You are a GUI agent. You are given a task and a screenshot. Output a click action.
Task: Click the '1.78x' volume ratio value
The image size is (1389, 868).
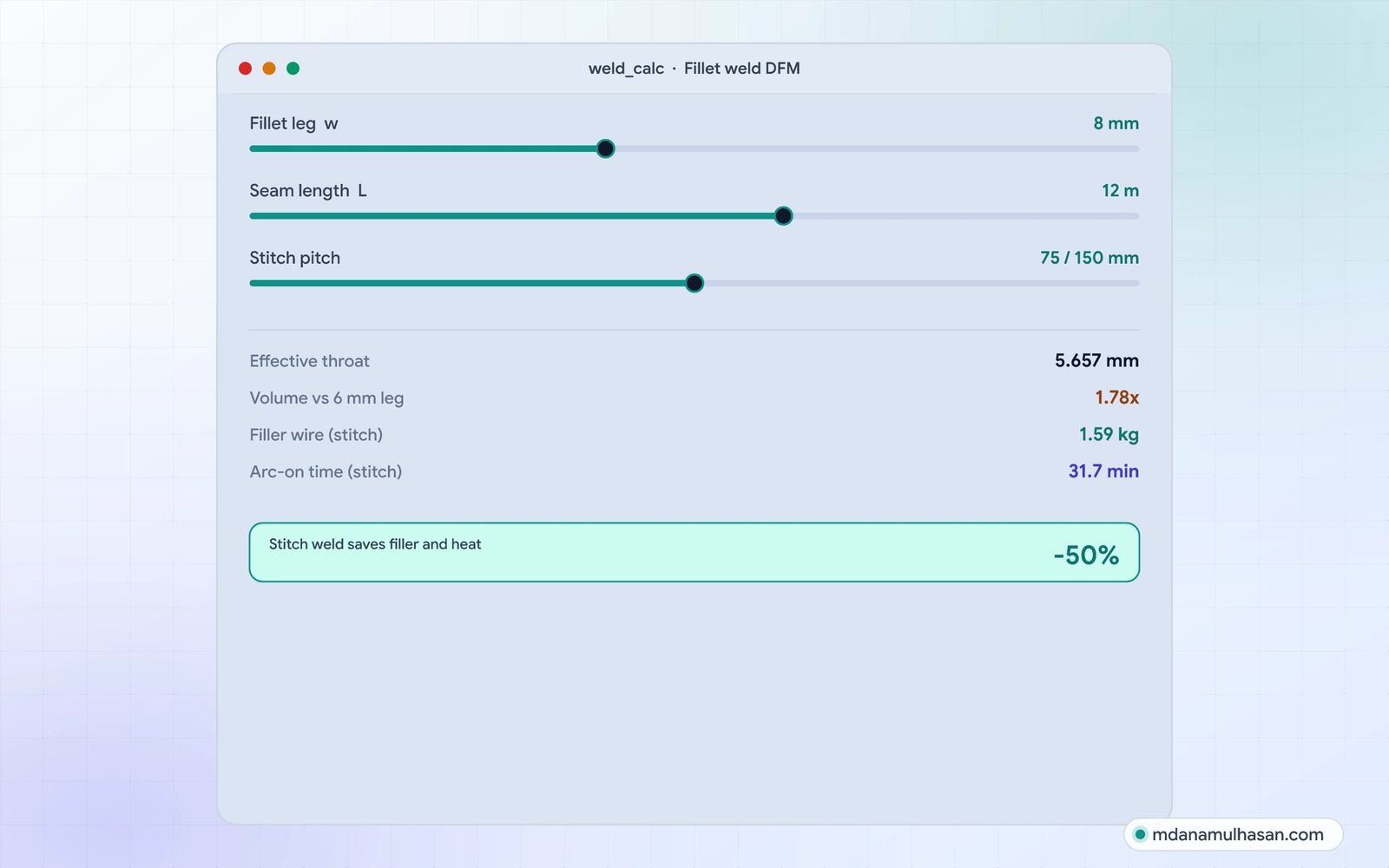coord(1116,398)
